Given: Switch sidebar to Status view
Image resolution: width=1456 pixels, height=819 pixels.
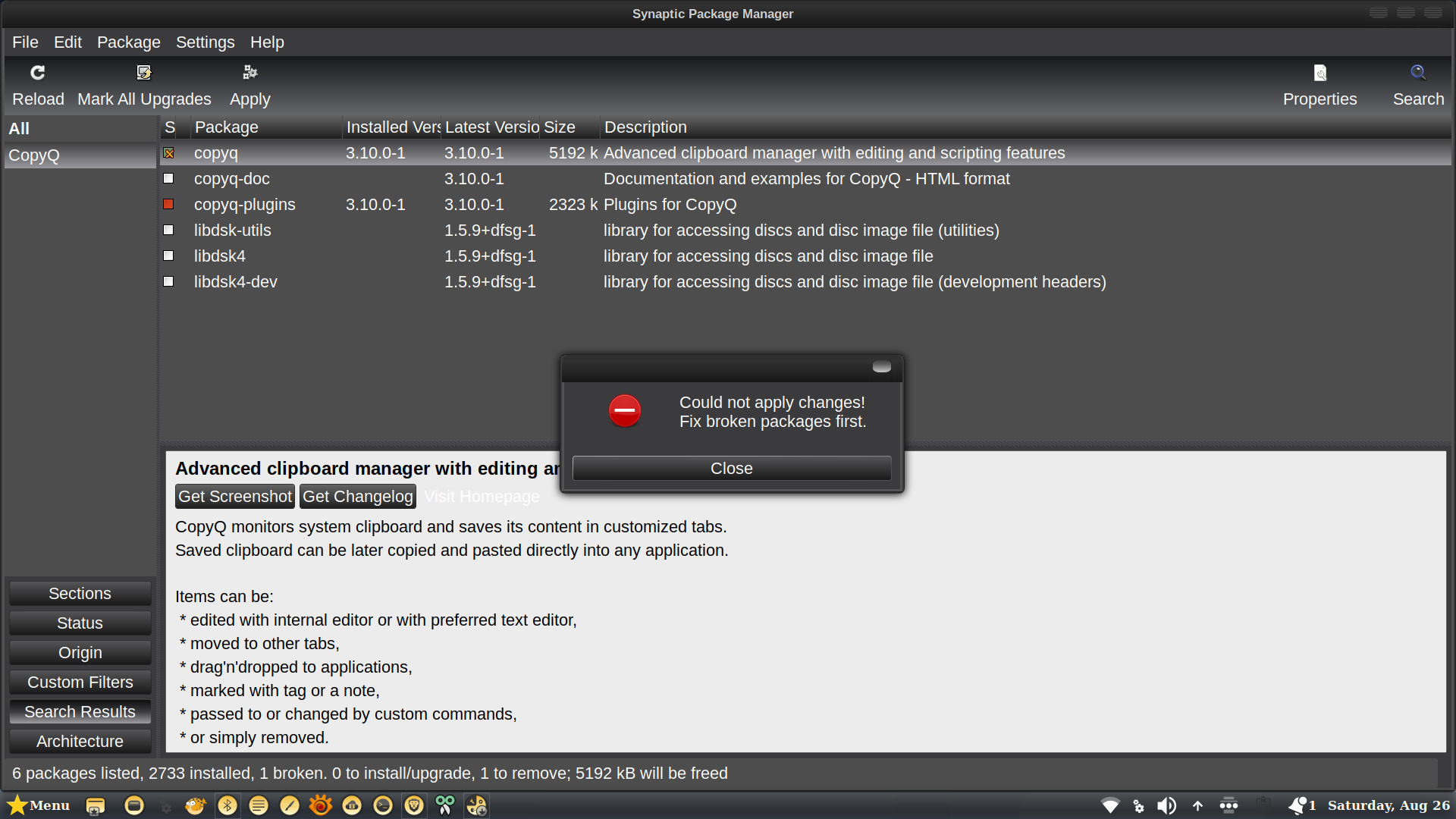Looking at the screenshot, I should pyautogui.click(x=80, y=623).
